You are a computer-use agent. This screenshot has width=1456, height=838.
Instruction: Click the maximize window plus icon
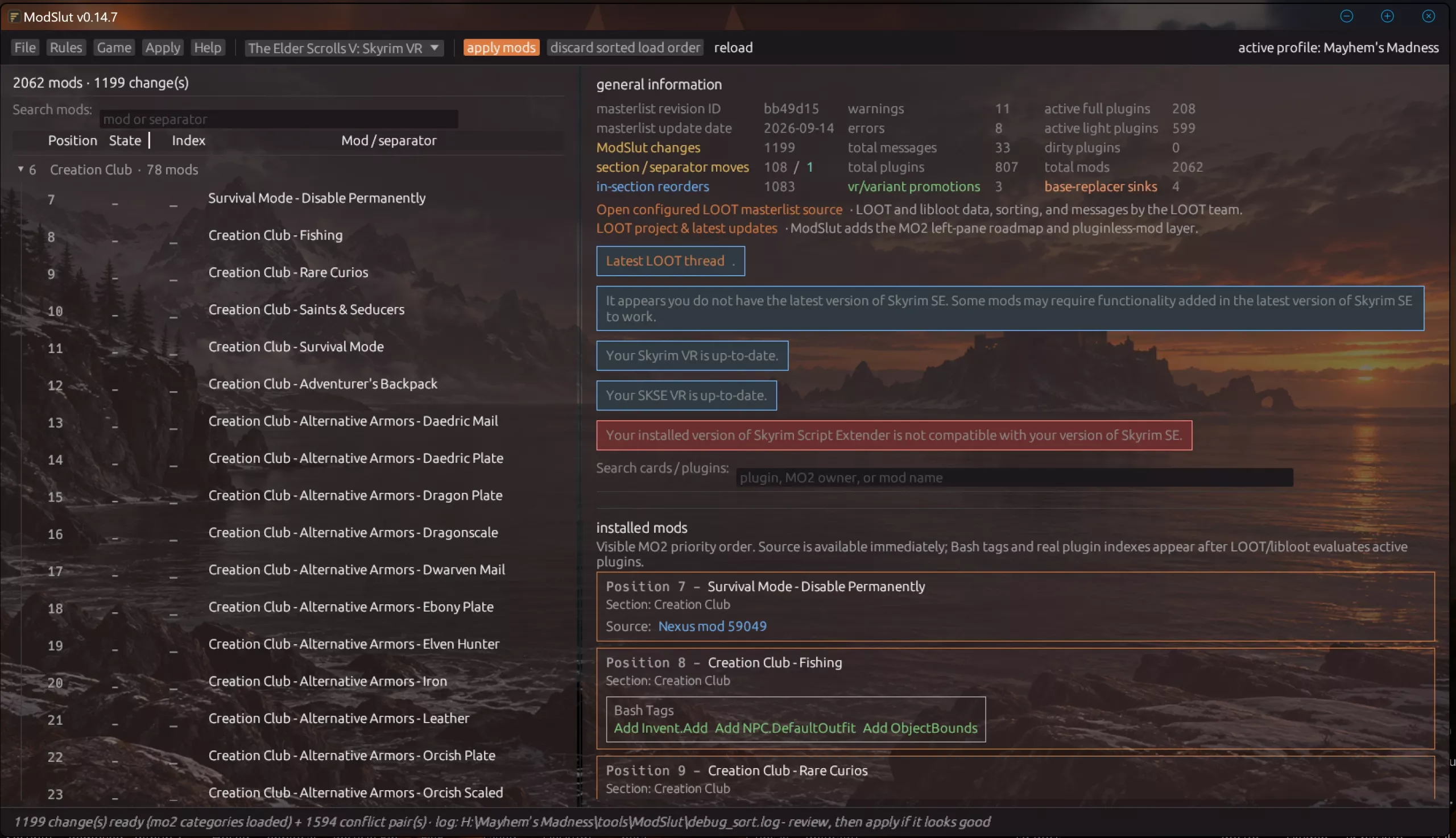pyautogui.click(x=1387, y=16)
